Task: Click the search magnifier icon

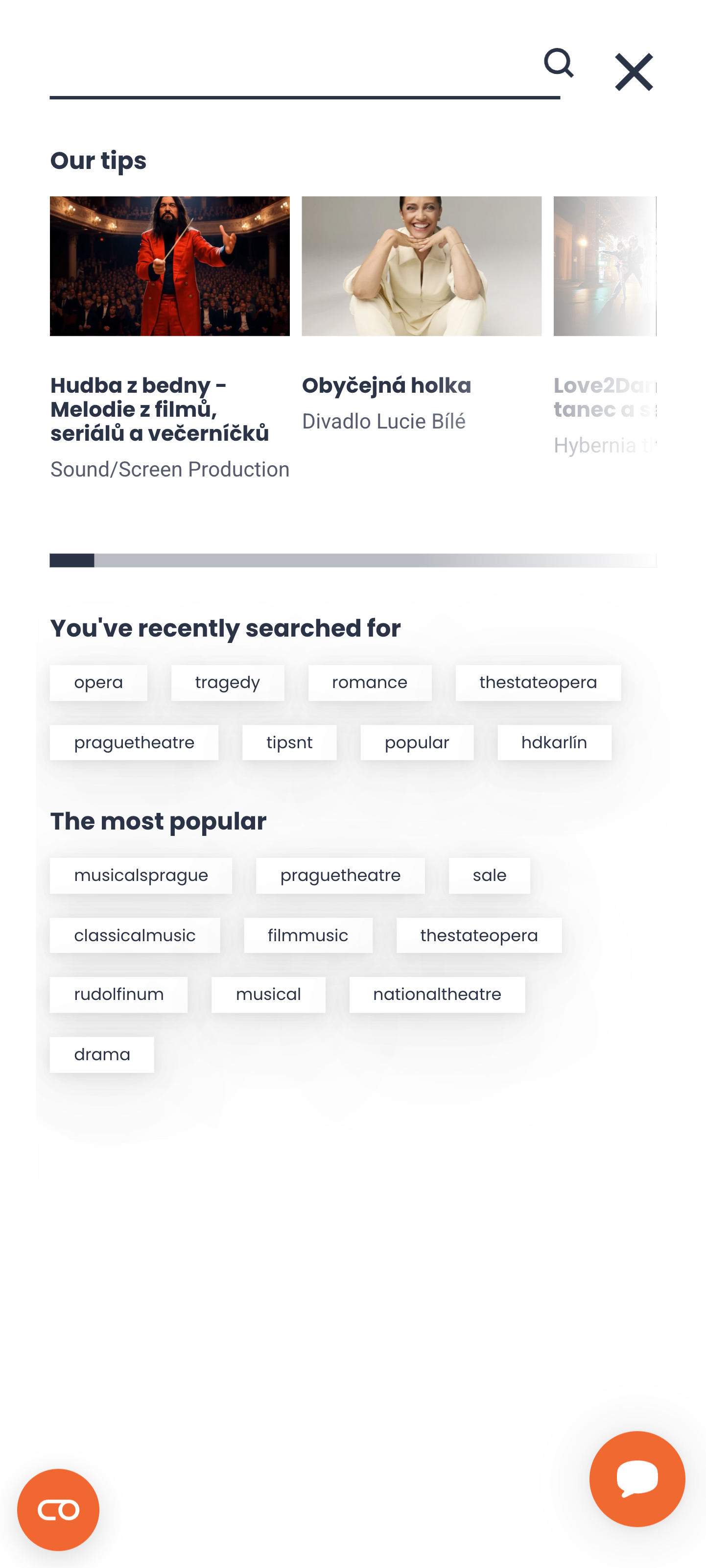Action: tap(559, 66)
